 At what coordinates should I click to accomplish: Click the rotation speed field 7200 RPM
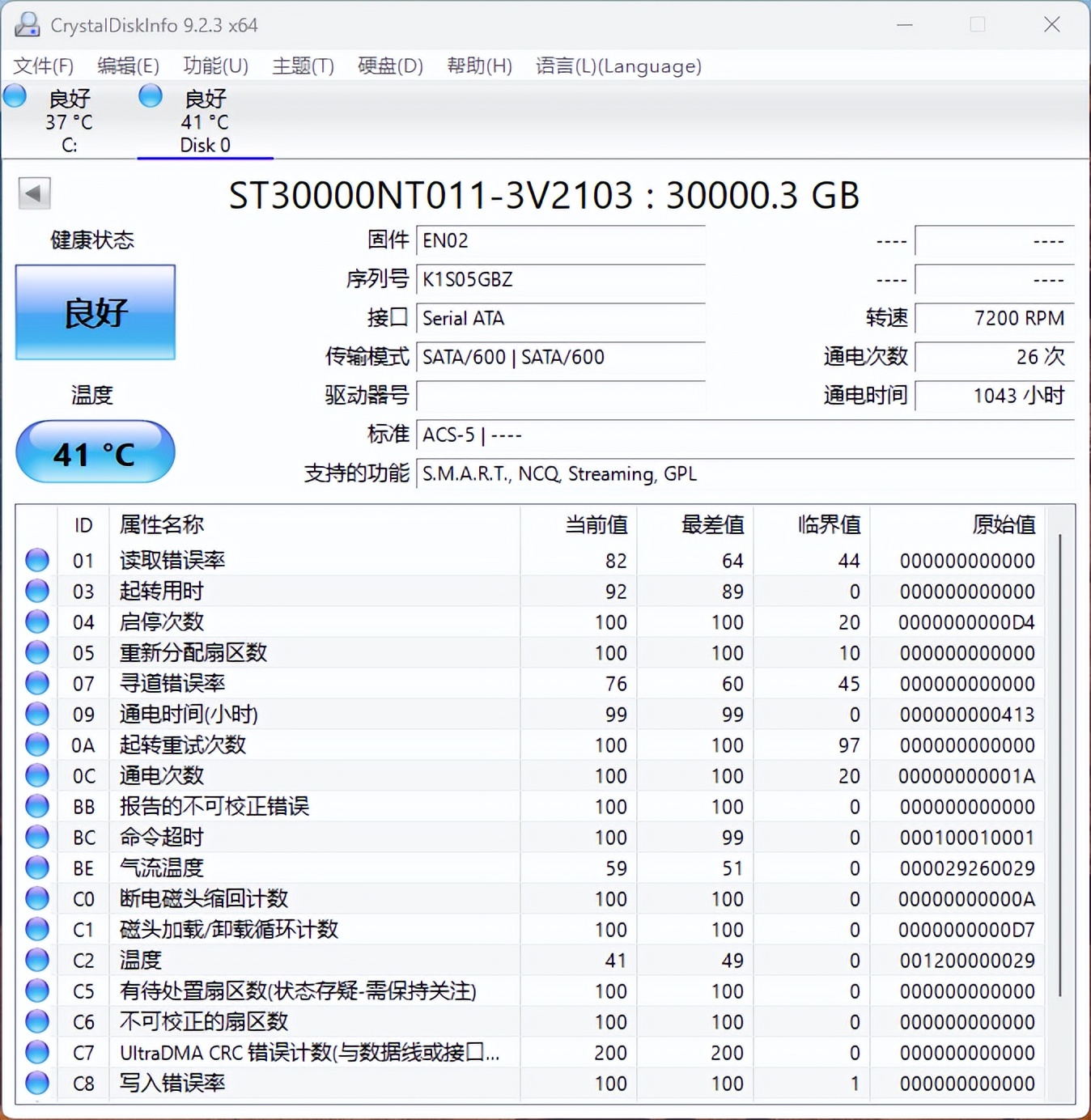(995, 318)
